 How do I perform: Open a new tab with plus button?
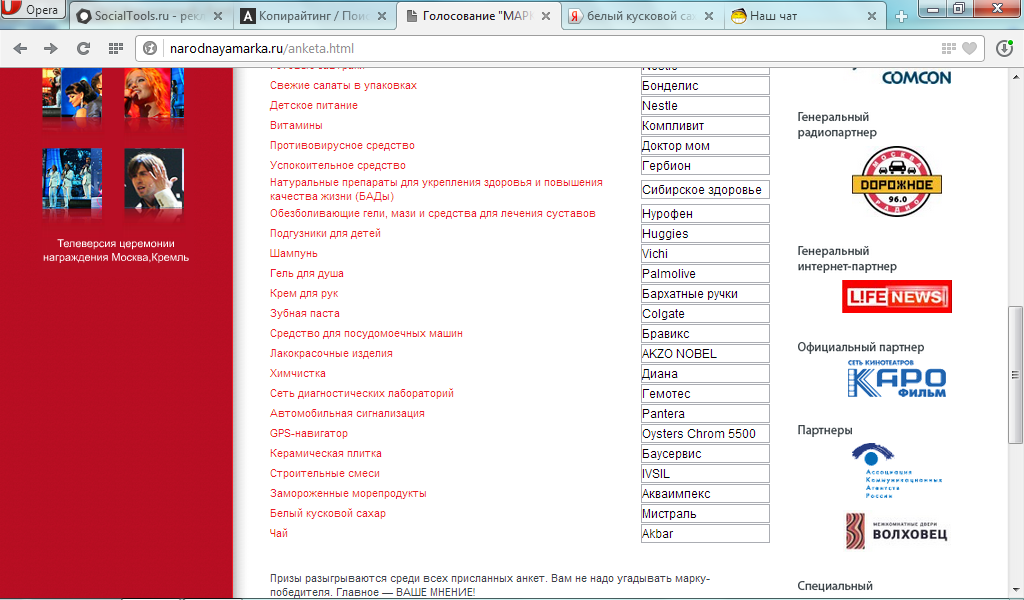901,16
